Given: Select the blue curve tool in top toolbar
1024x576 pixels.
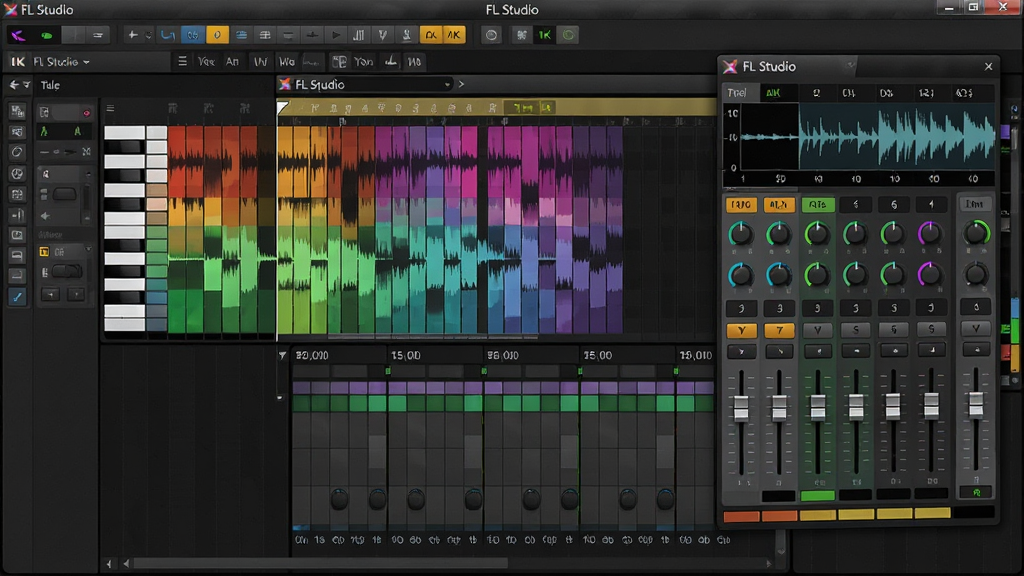Looking at the screenshot, I should point(168,35).
